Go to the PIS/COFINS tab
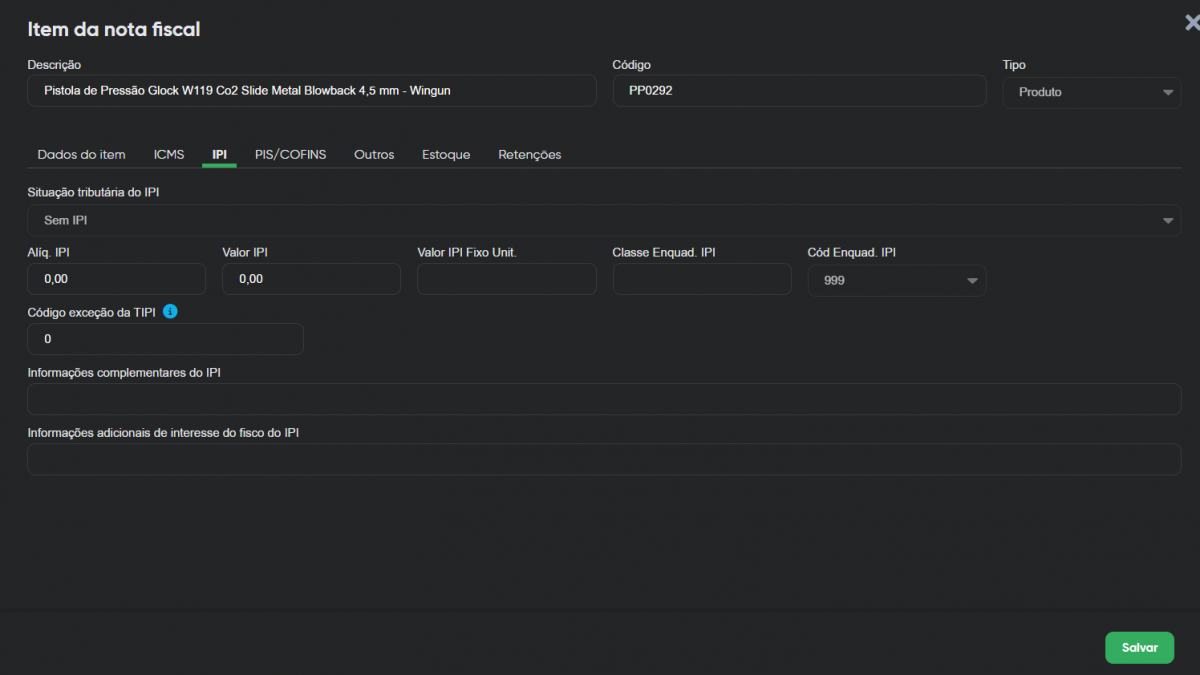 [290, 155]
